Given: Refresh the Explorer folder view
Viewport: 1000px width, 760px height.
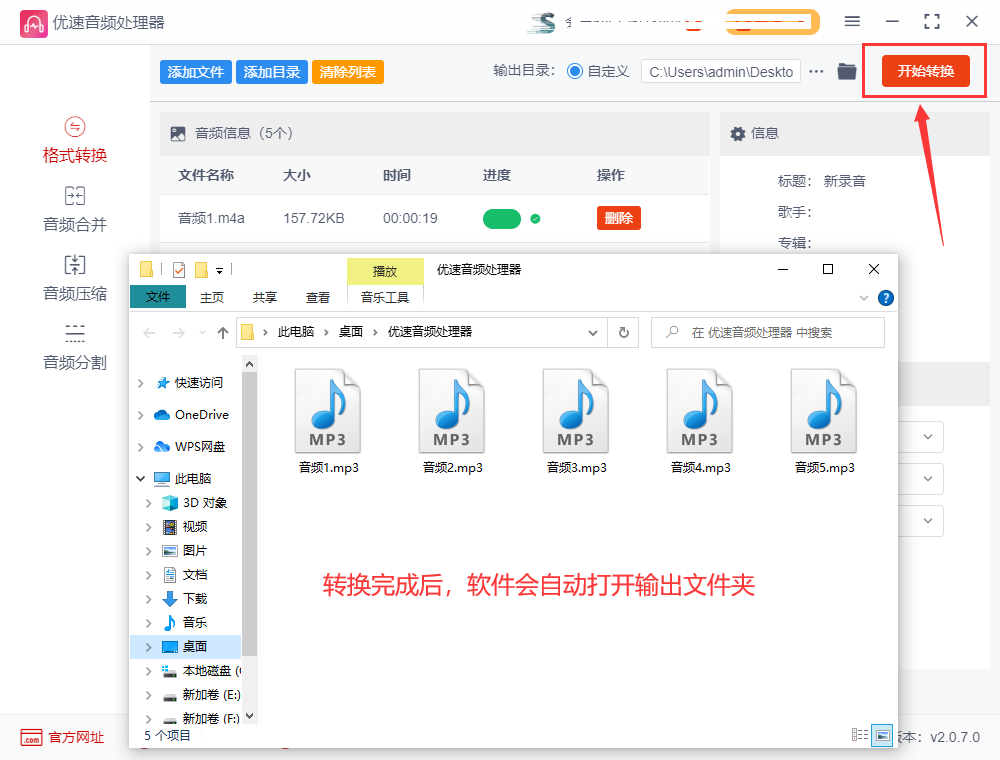Looking at the screenshot, I should pos(624,332).
